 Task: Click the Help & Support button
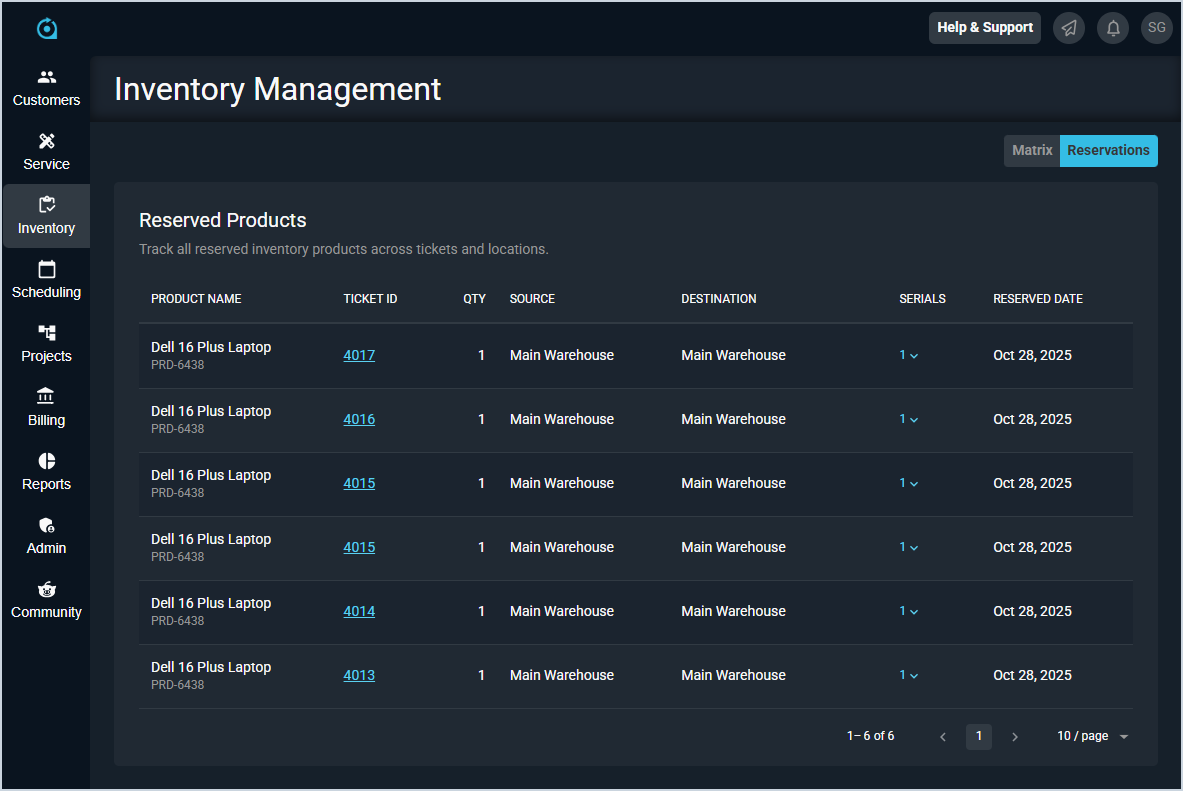[x=984, y=28]
